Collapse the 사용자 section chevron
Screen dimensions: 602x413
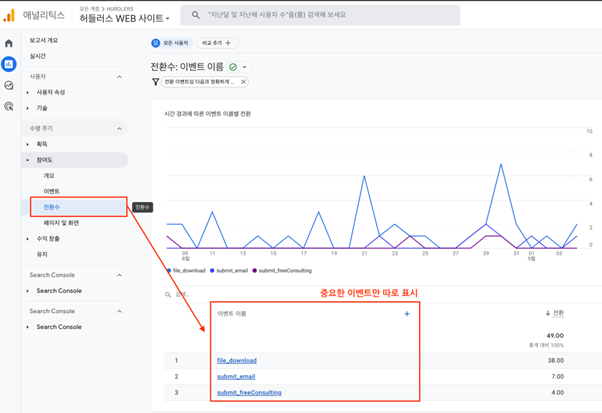119,77
